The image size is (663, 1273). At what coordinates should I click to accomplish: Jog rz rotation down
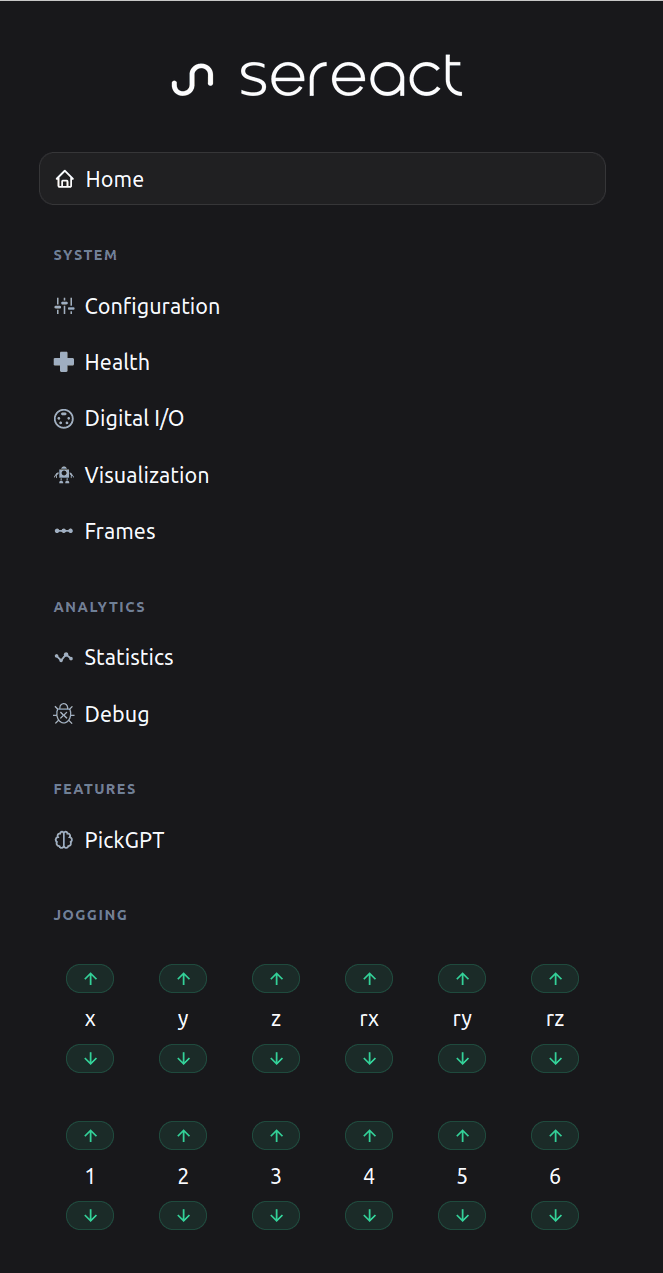pos(555,1059)
